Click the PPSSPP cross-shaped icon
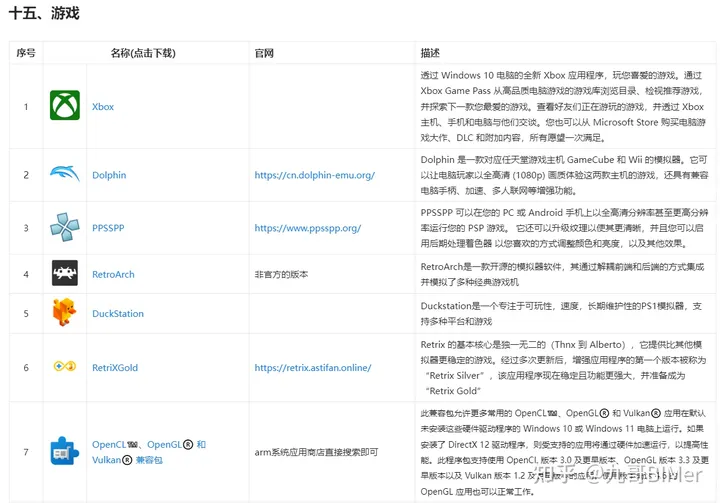Screen dimensions: 720x503 click(x=65, y=227)
